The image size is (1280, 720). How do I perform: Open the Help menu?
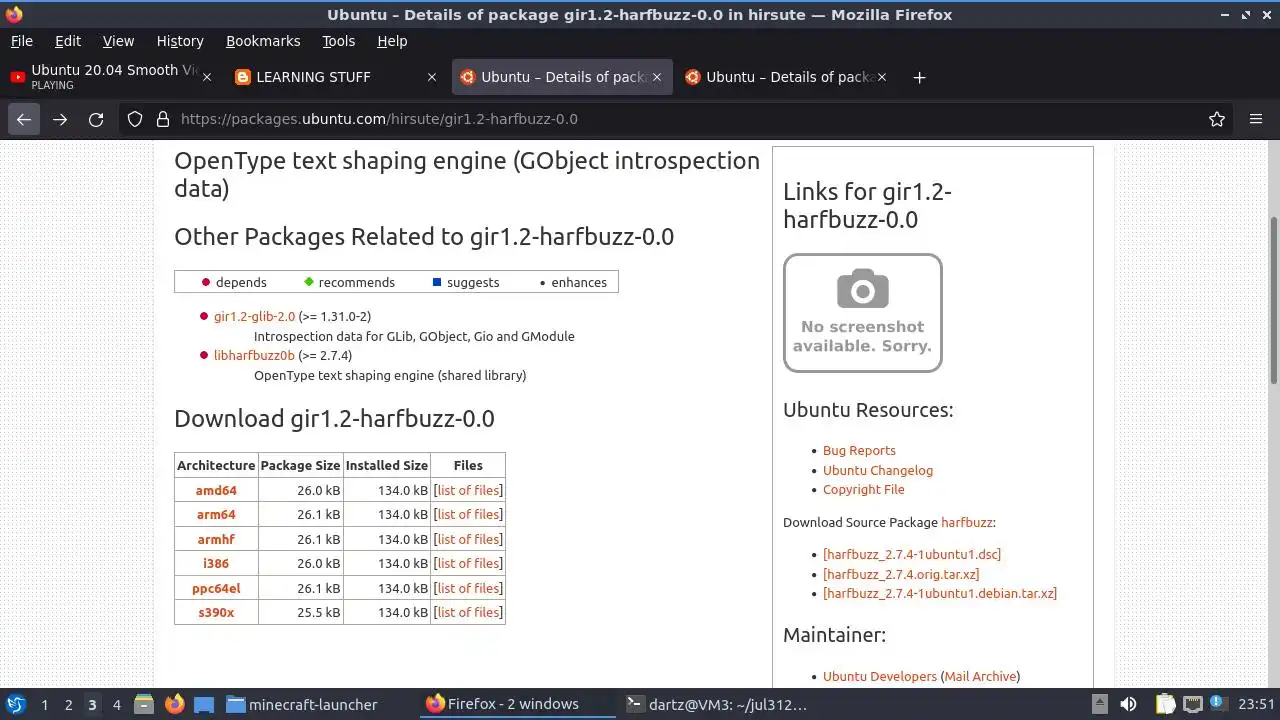click(392, 41)
